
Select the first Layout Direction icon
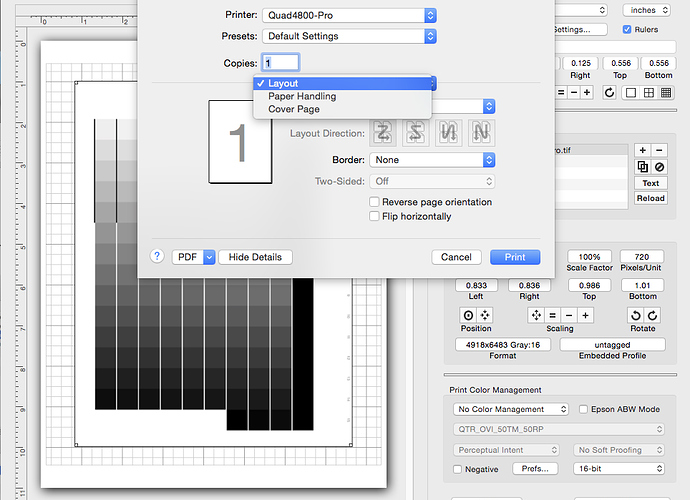[x=384, y=132]
